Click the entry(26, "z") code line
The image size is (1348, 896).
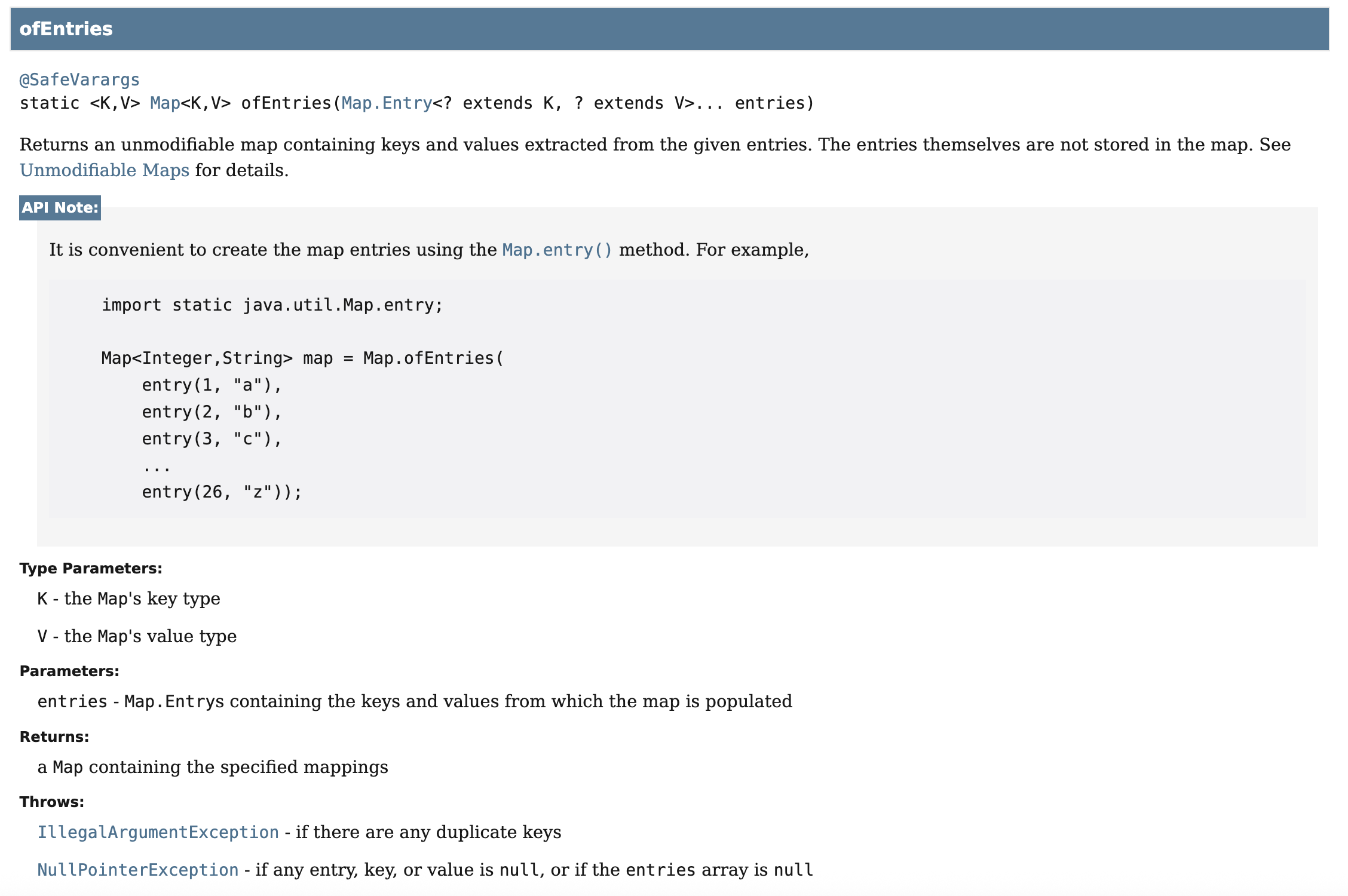pos(222,492)
